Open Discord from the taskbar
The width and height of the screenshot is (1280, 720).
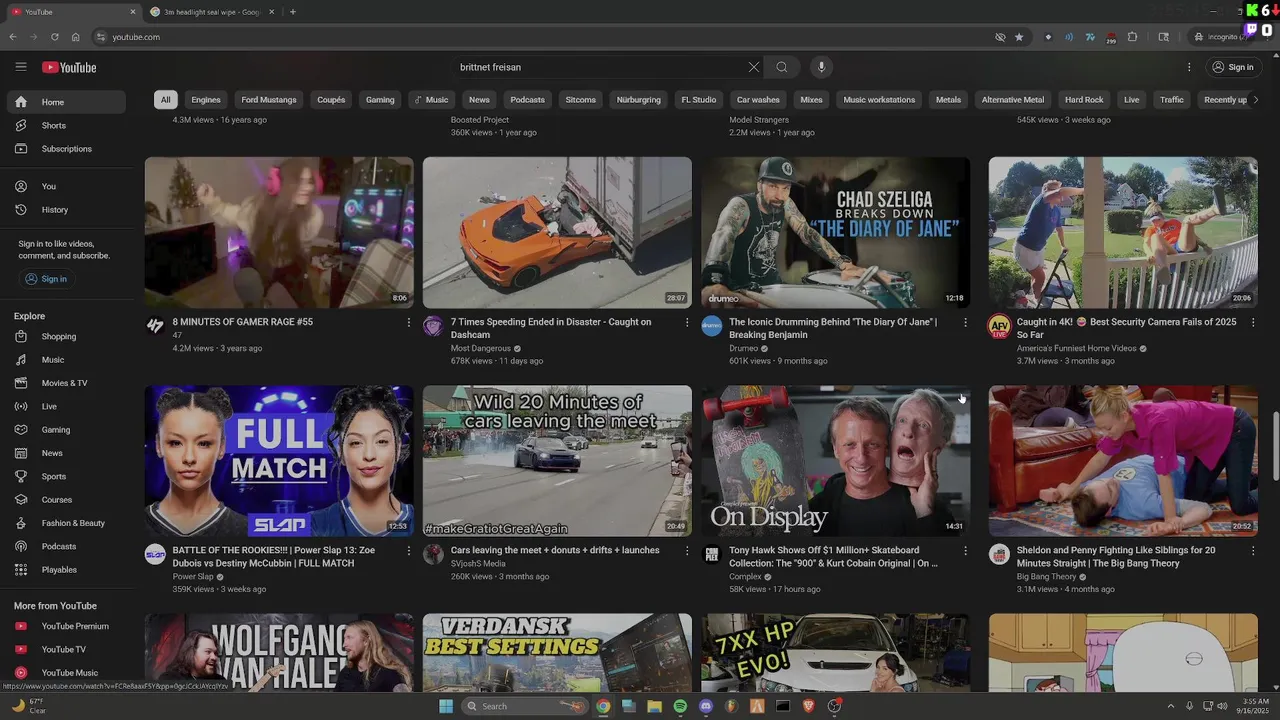(x=706, y=706)
